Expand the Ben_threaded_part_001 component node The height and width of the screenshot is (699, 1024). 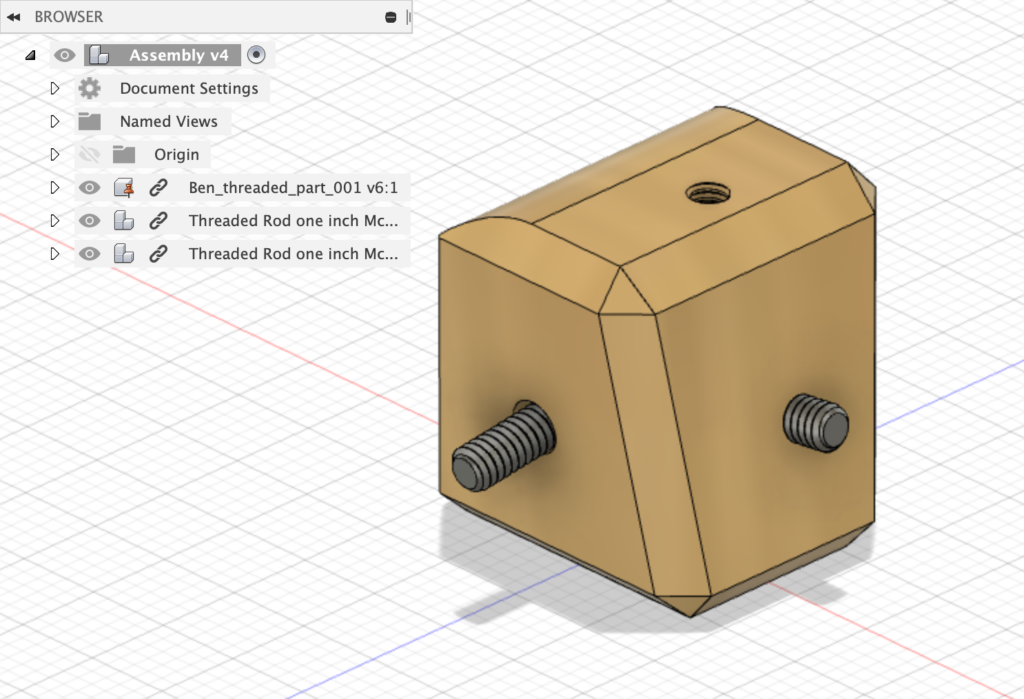(55, 187)
